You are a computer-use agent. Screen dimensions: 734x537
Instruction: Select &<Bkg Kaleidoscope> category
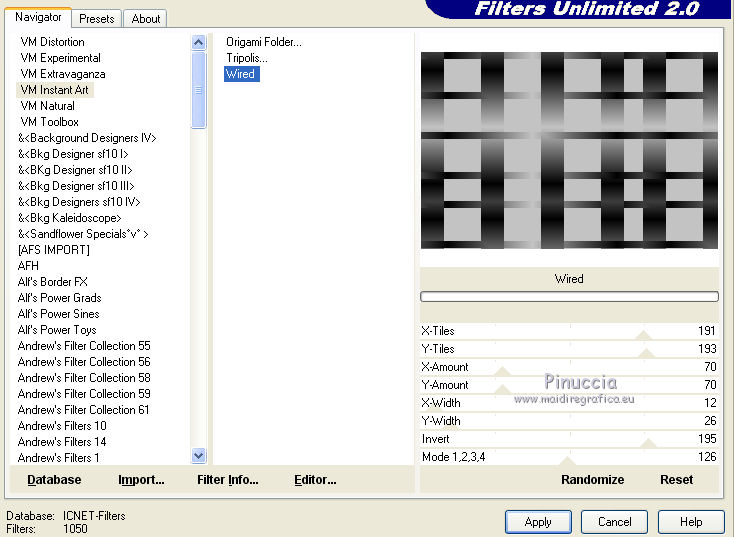tap(70, 218)
